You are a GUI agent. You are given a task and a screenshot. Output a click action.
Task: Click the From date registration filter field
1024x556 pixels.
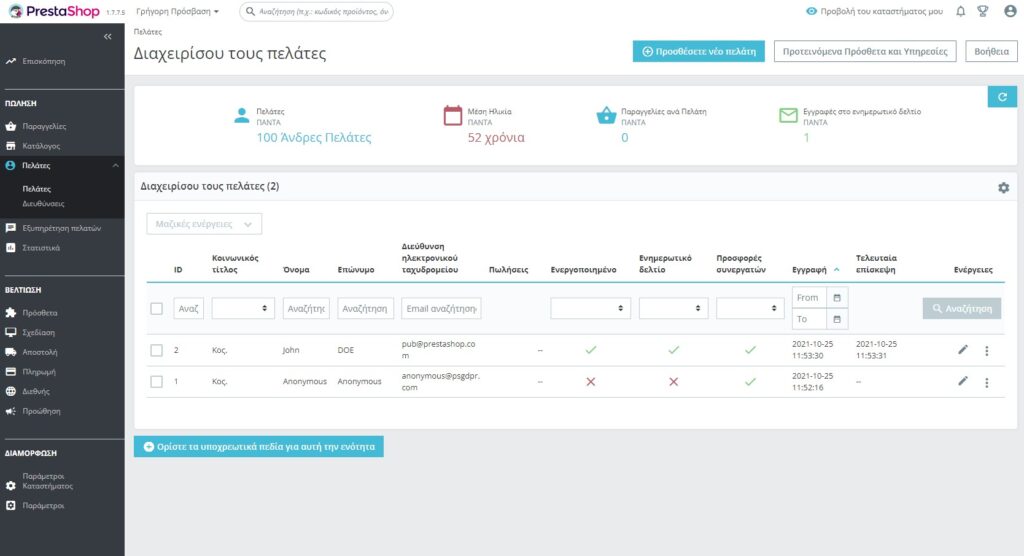(x=810, y=297)
